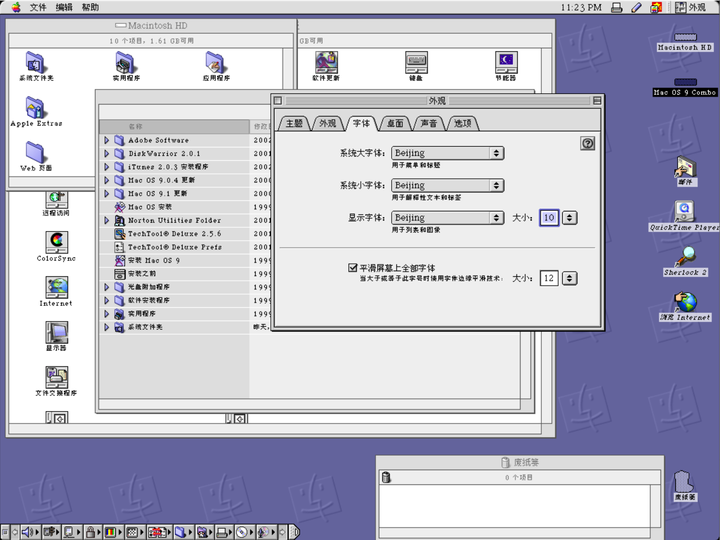Select the 节能器 control panel icon
This screenshot has height=540, width=720.
coord(506,62)
